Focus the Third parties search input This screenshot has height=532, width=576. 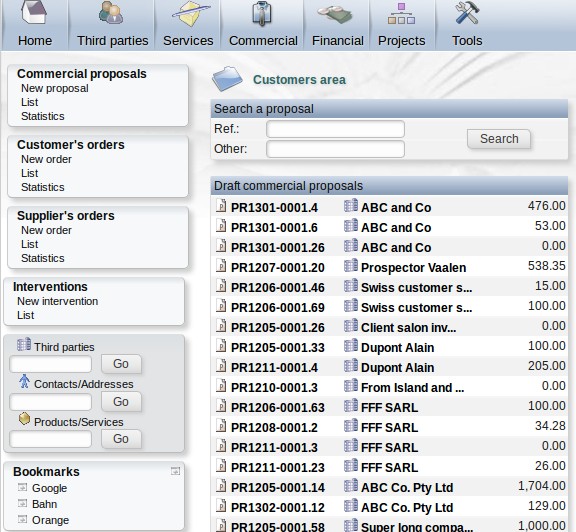pyautogui.click(x=51, y=364)
